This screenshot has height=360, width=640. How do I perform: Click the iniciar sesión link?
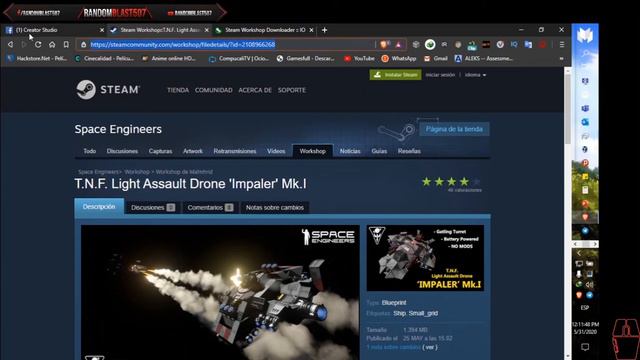click(x=440, y=75)
